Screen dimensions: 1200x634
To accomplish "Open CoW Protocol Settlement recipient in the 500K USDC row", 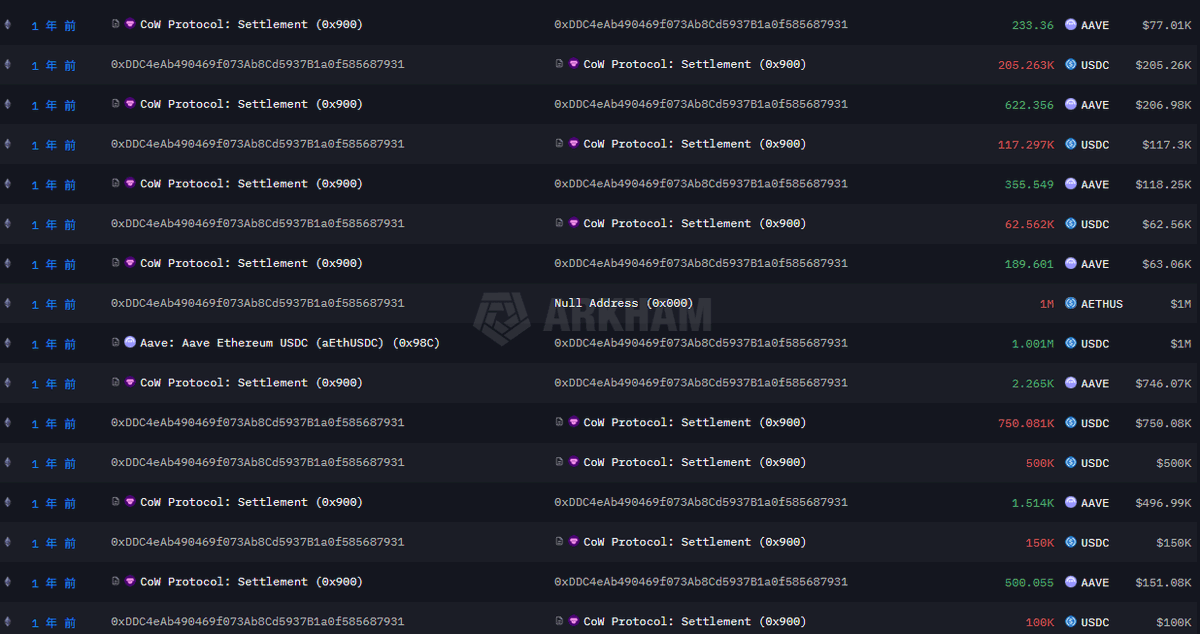I will pyautogui.click(x=695, y=462).
